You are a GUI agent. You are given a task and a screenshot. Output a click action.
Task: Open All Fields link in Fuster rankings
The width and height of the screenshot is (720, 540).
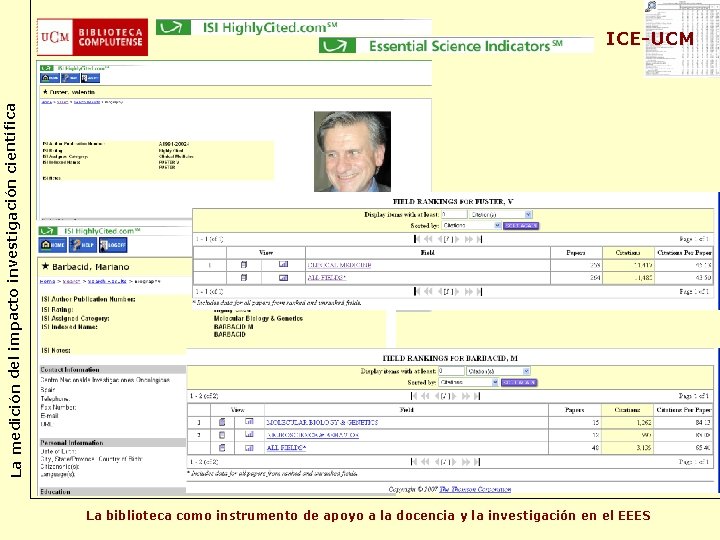326,277
